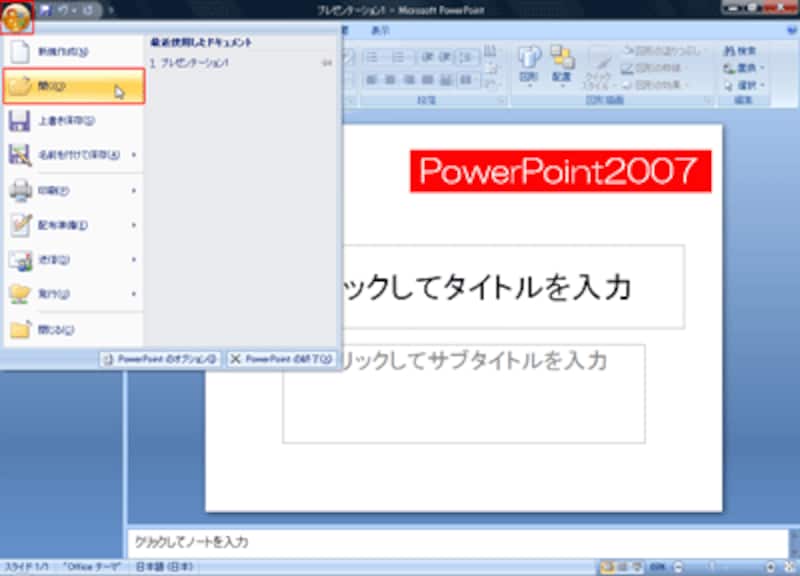
Task: Open the Line Spacing dropdown
Action: [x=467, y=58]
